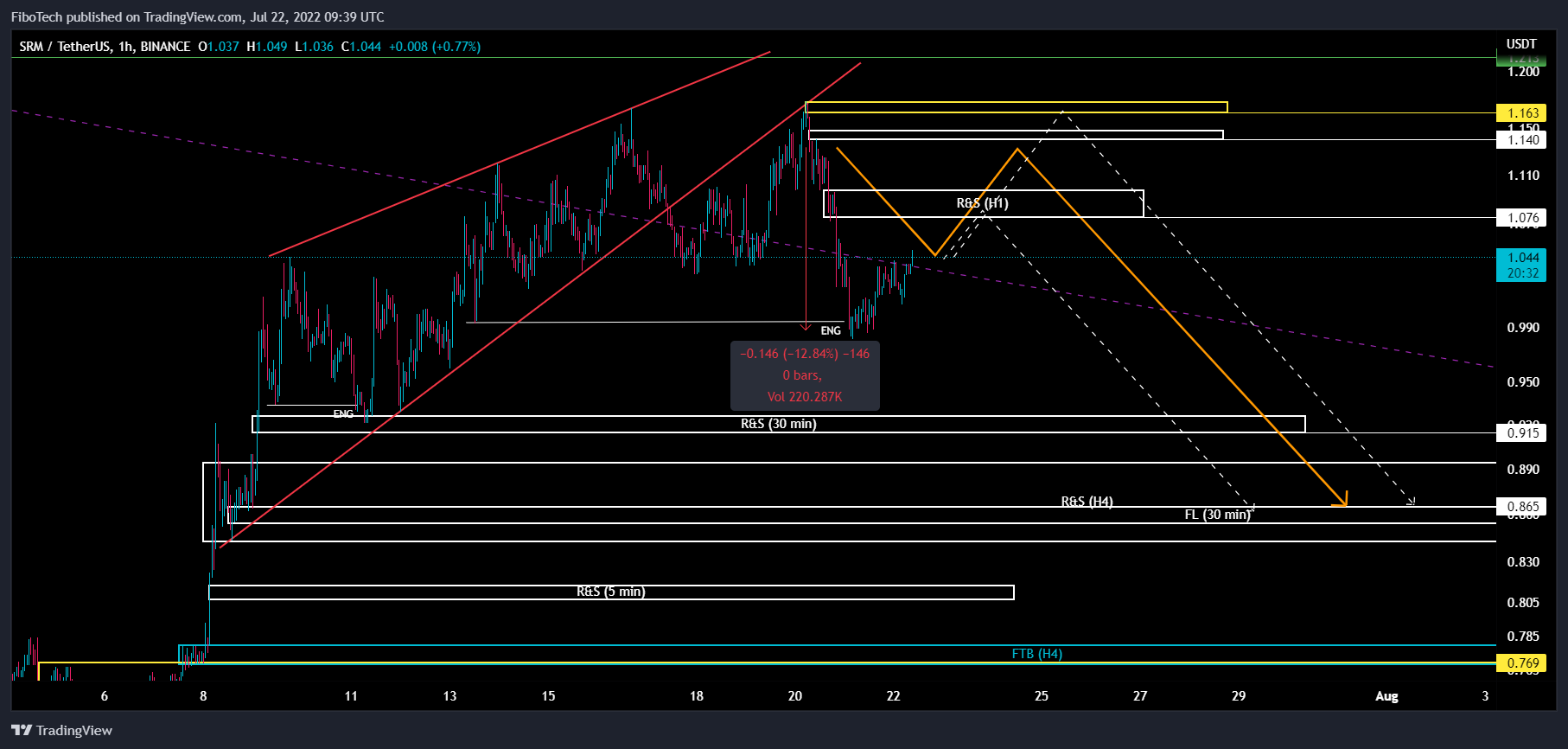
Task: Click the FiboTech published header text
Action: (x=198, y=17)
